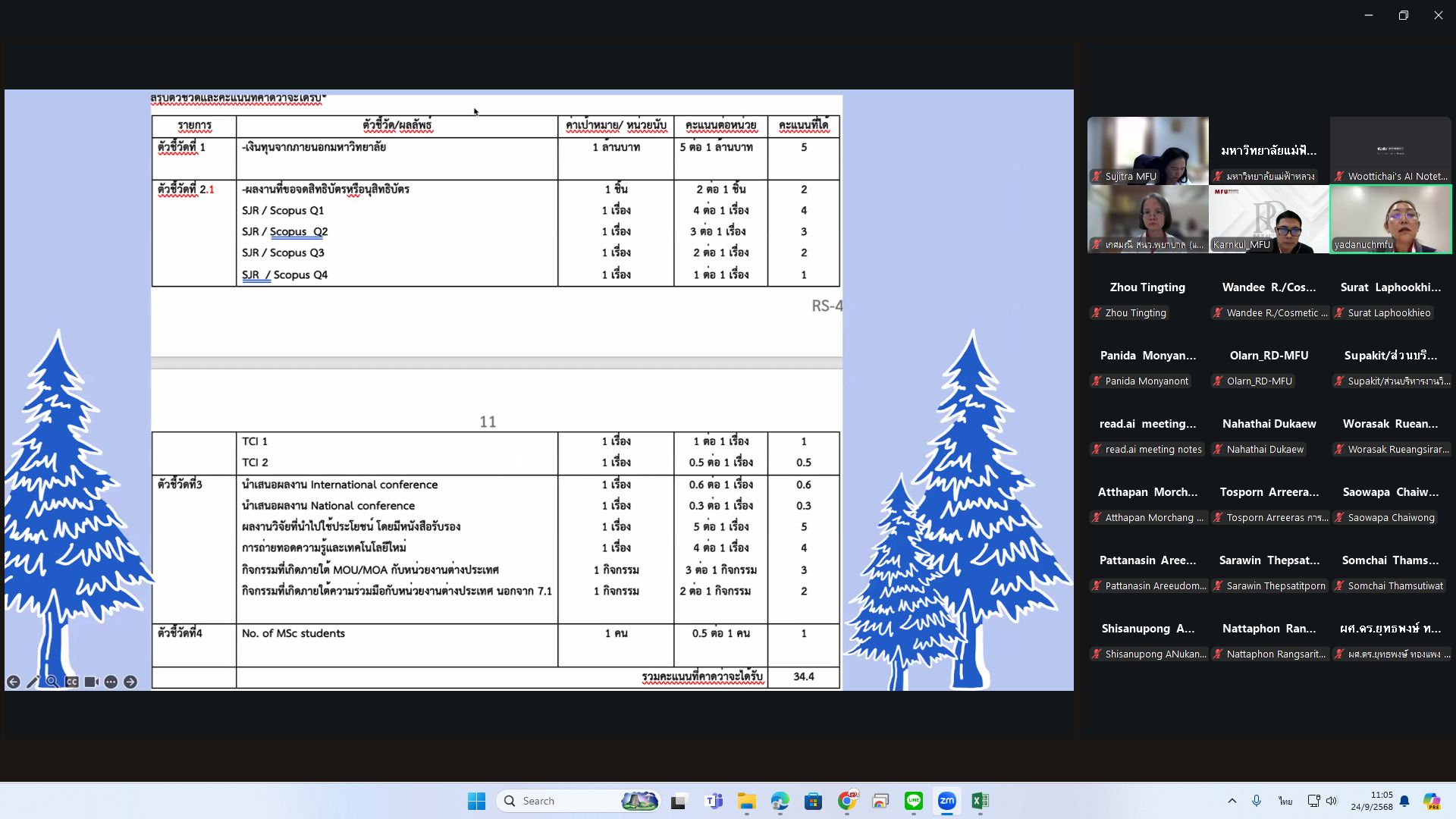Open Thai language input switcher

(1285, 801)
